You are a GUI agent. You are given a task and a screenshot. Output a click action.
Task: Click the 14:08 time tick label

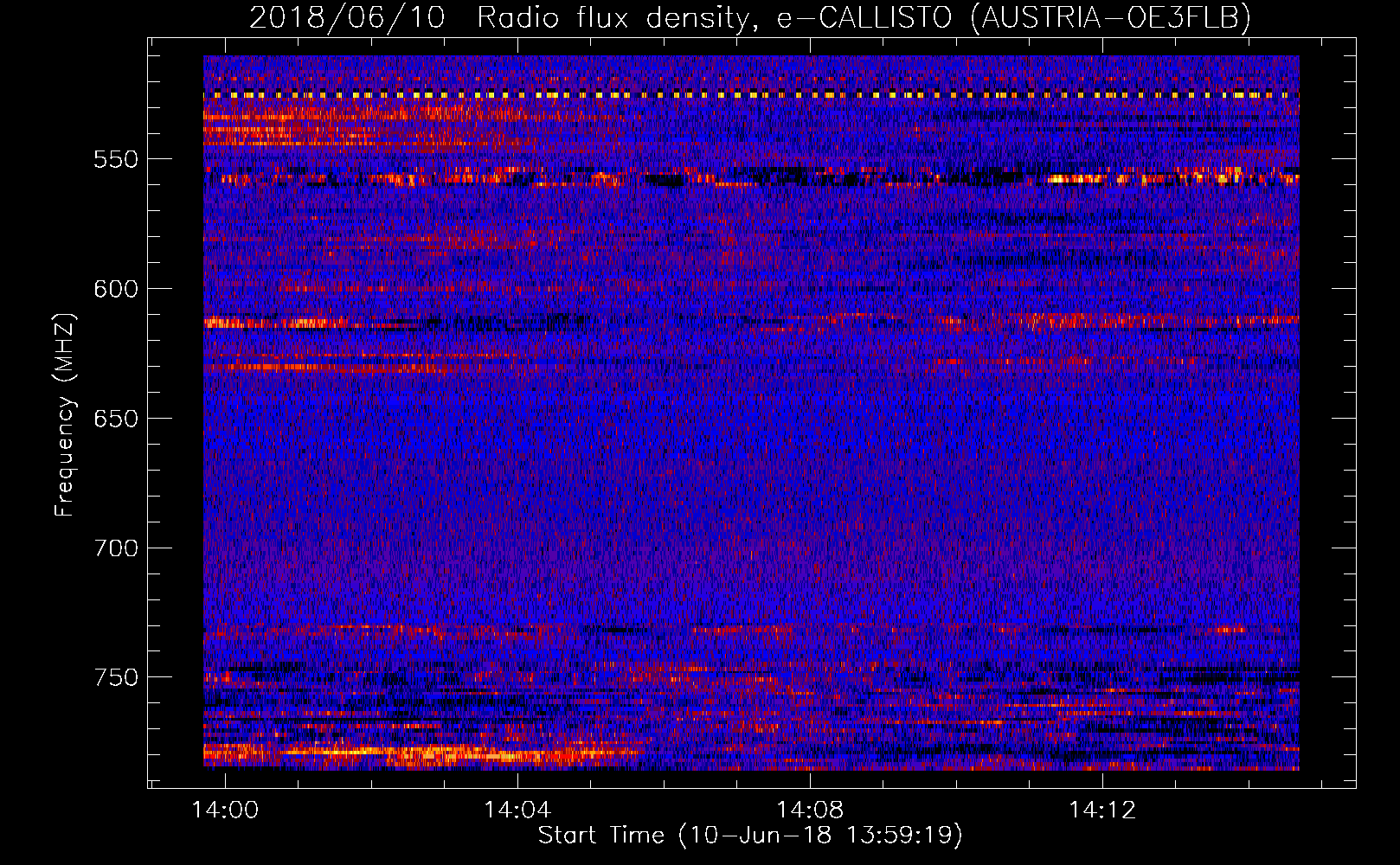click(x=810, y=811)
